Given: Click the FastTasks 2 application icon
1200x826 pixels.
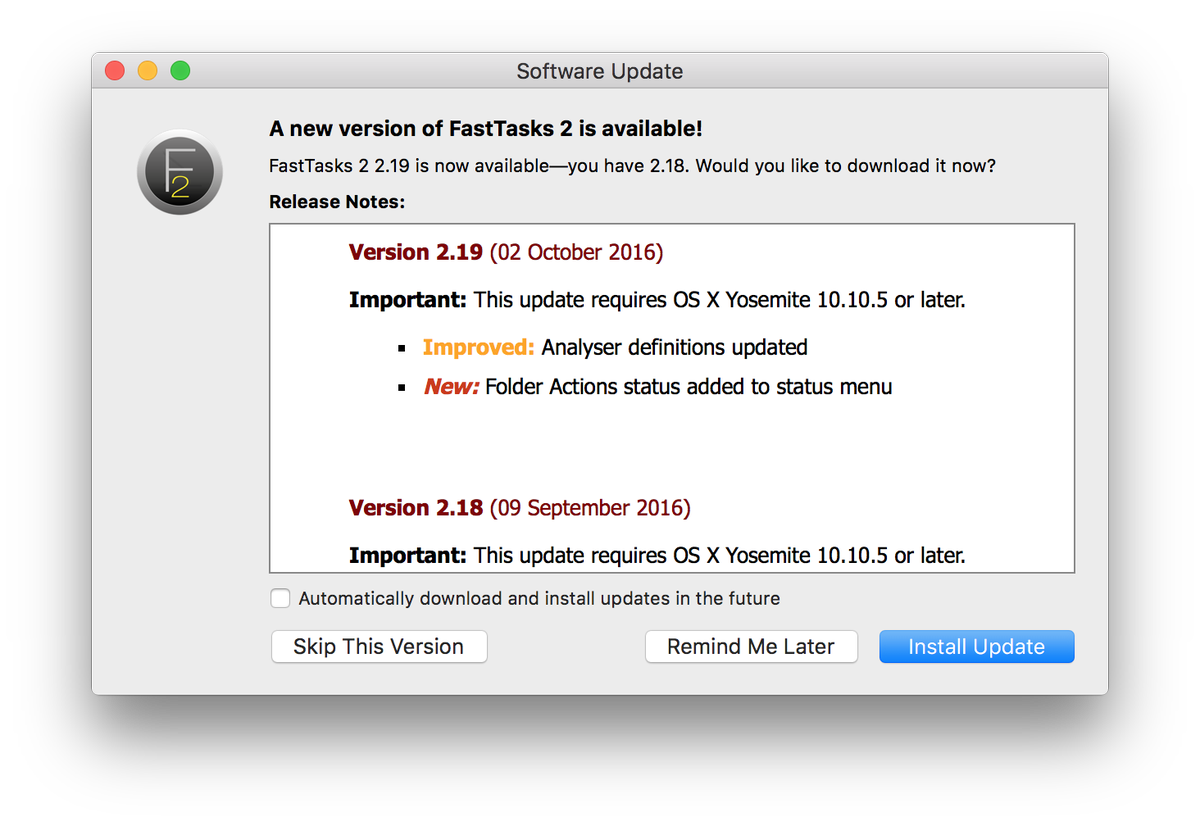Looking at the screenshot, I should click(x=179, y=172).
